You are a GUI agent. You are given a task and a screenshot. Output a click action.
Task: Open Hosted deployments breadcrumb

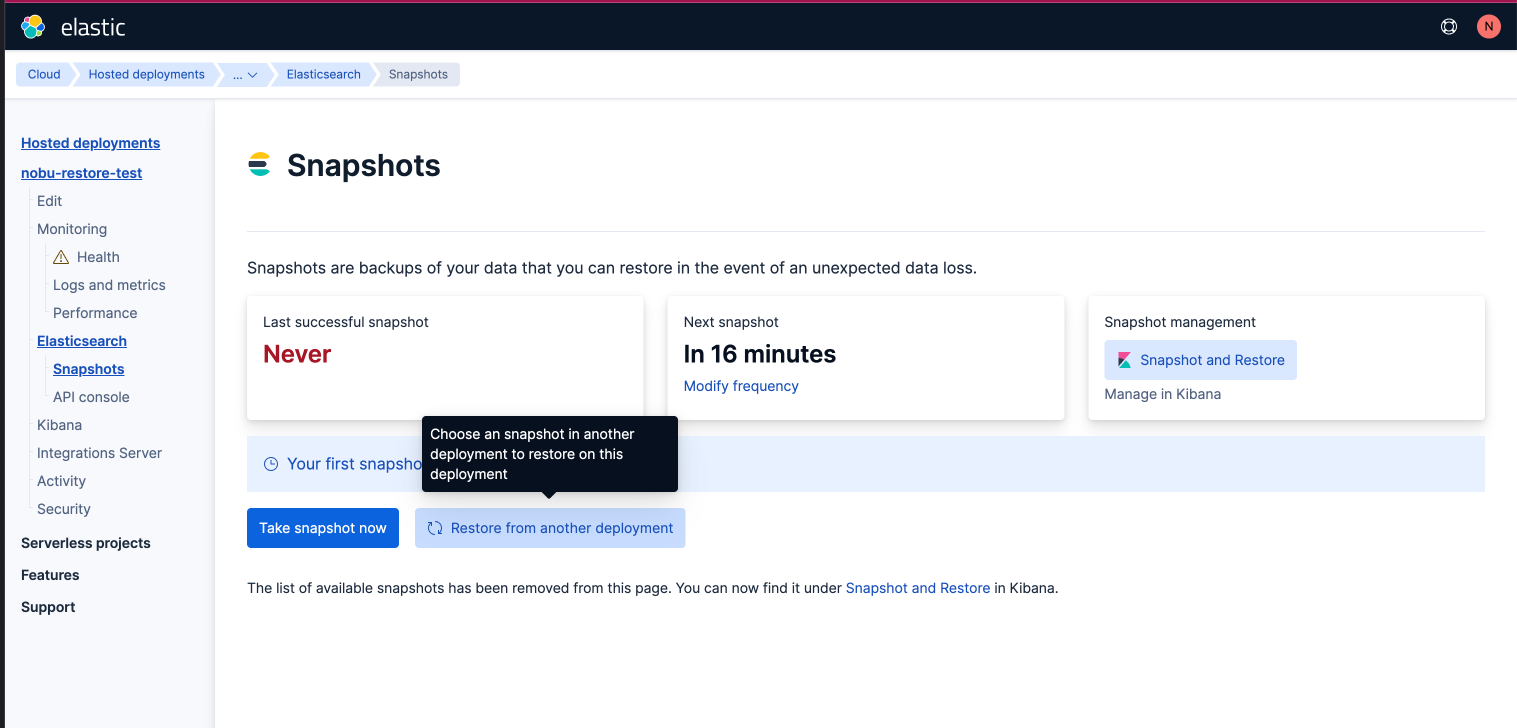[146, 74]
